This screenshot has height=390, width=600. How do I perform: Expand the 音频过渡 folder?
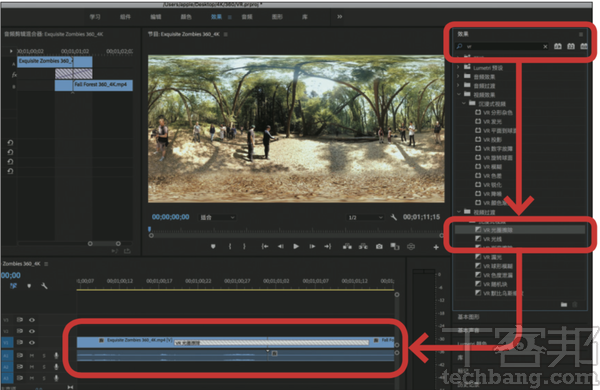point(458,86)
